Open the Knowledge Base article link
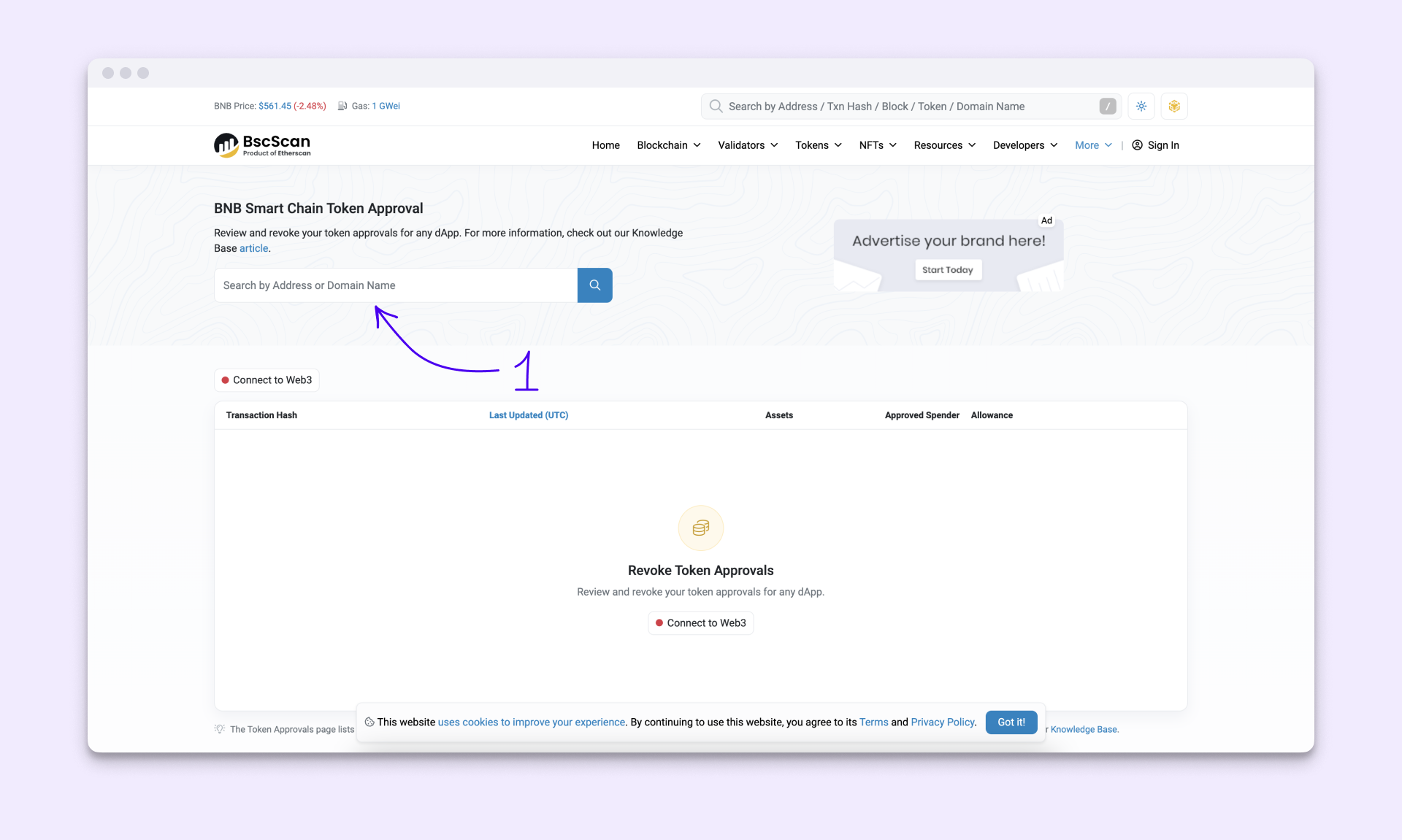Image resolution: width=1402 pixels, height=840 pixels. coord(253,249)
